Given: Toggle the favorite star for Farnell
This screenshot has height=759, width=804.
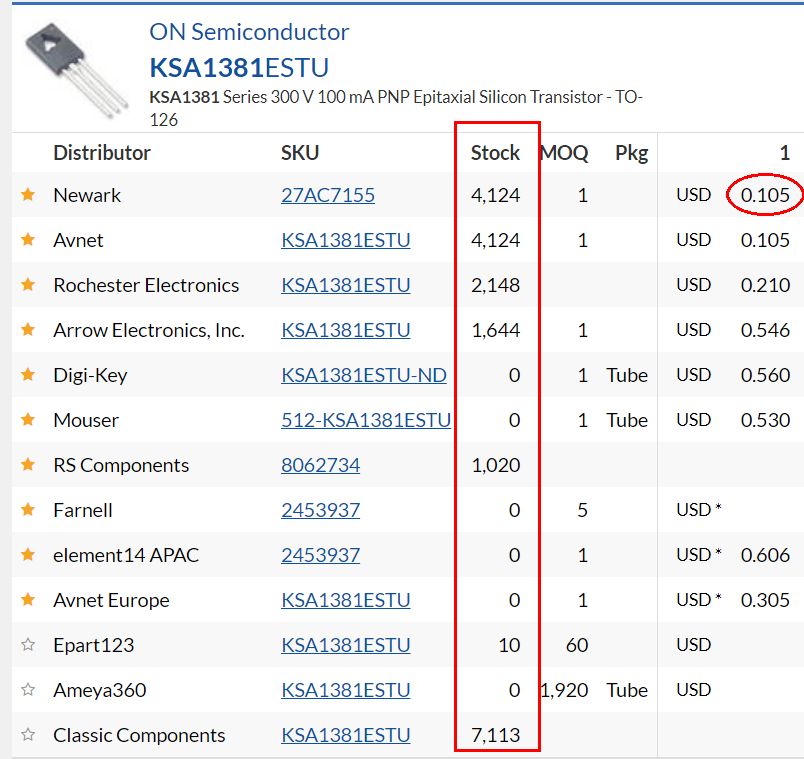Looking at the screenshot, I should click(x=28, y=510).
